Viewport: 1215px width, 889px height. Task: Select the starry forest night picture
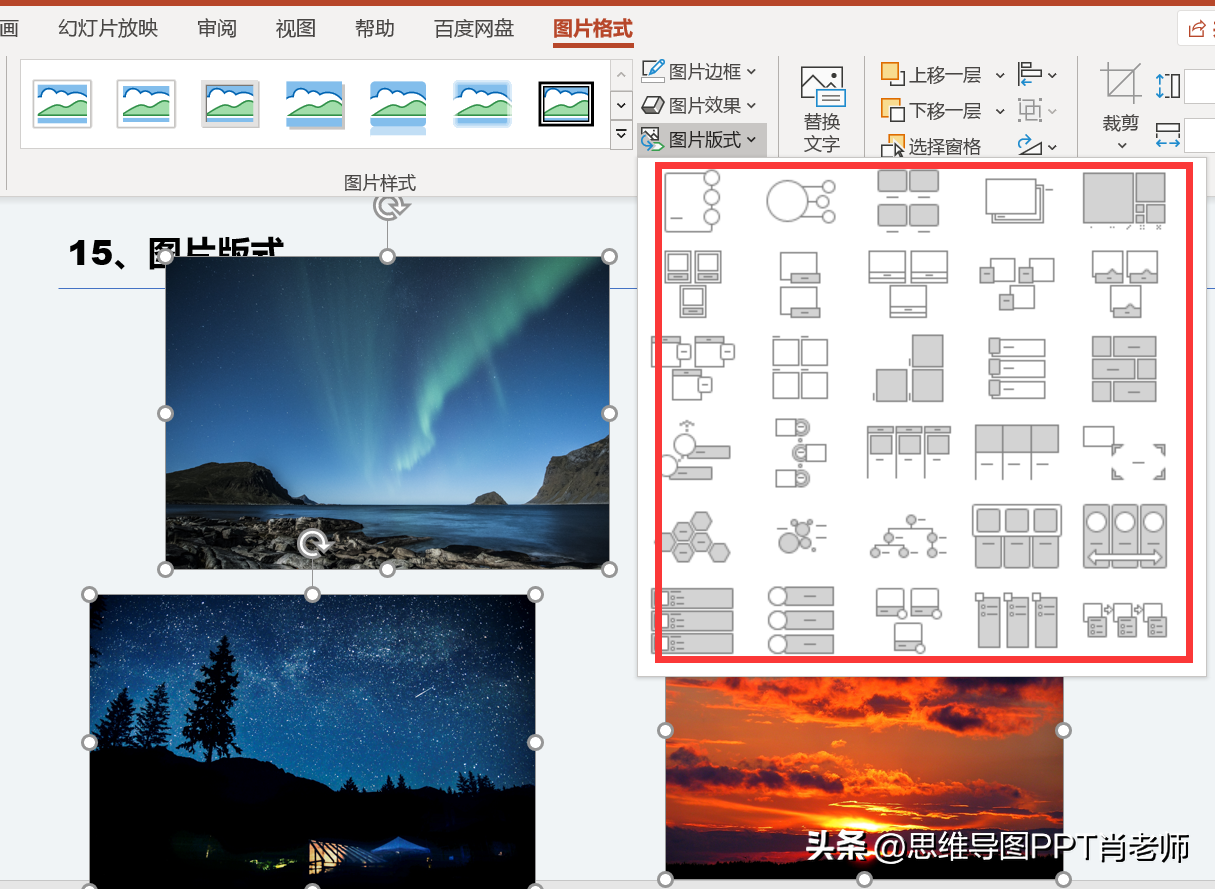tap(312, 740)
